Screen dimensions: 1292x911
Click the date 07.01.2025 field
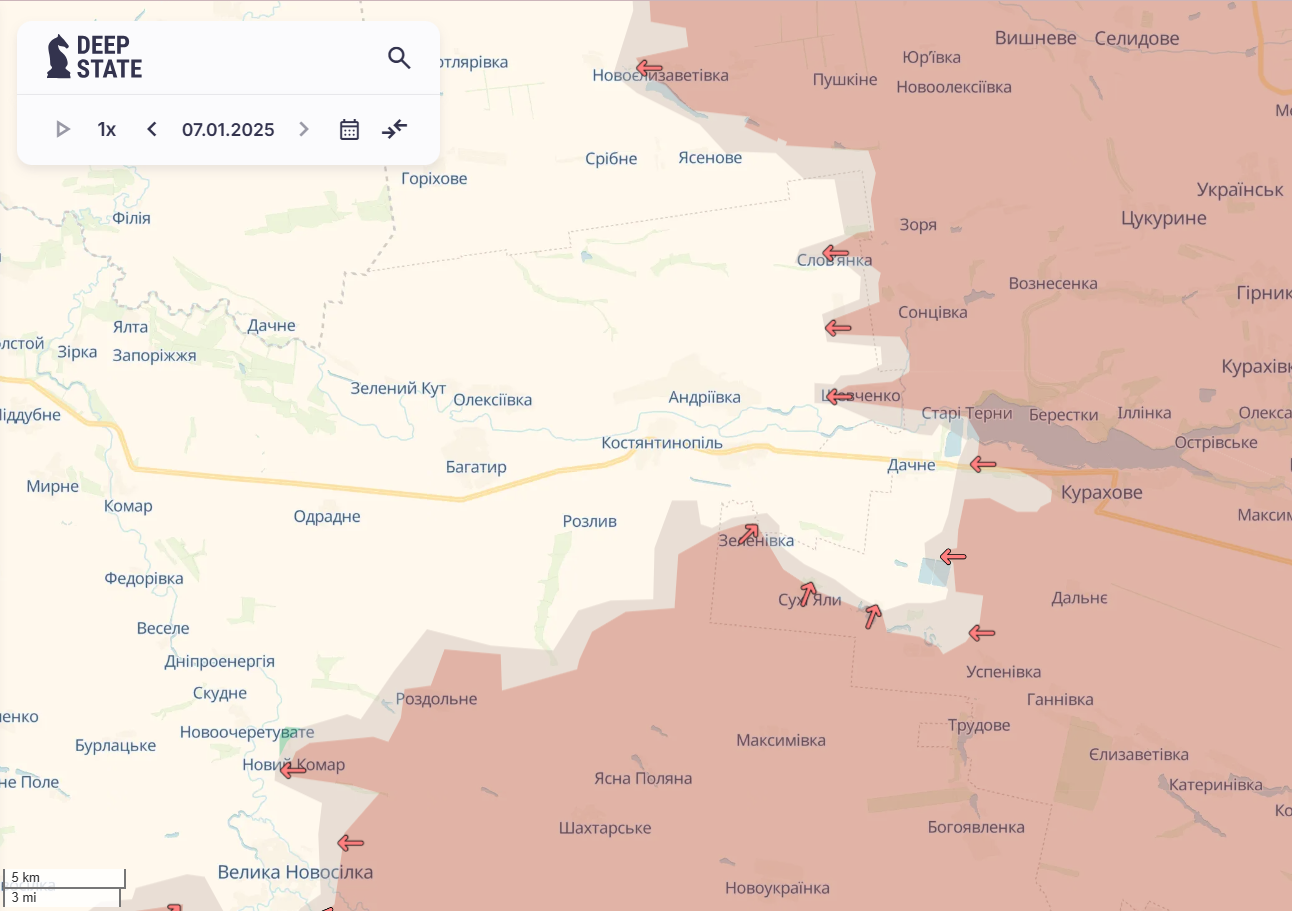[x=228, y=129]
